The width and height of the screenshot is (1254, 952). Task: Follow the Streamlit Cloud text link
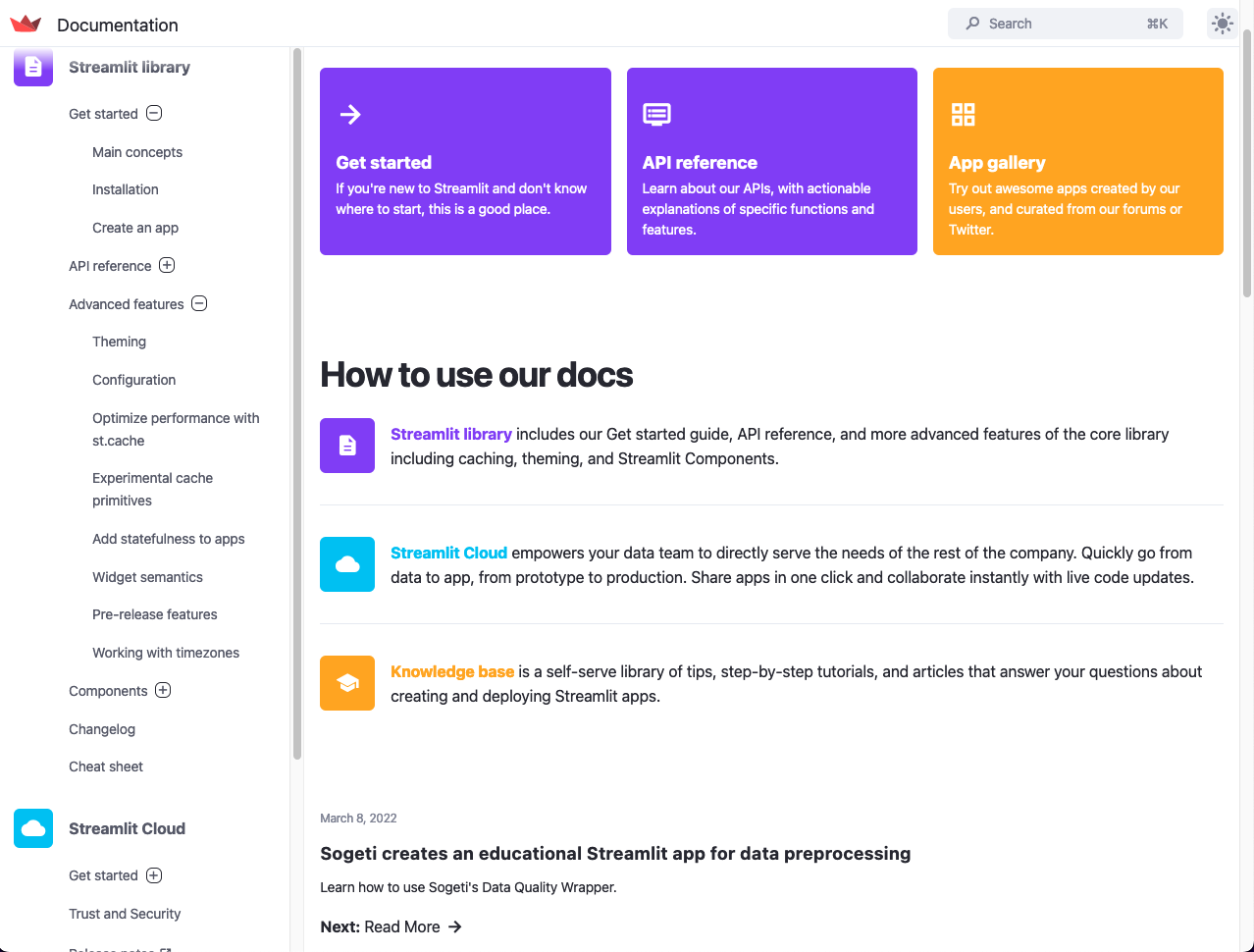(x=448, y=553)
